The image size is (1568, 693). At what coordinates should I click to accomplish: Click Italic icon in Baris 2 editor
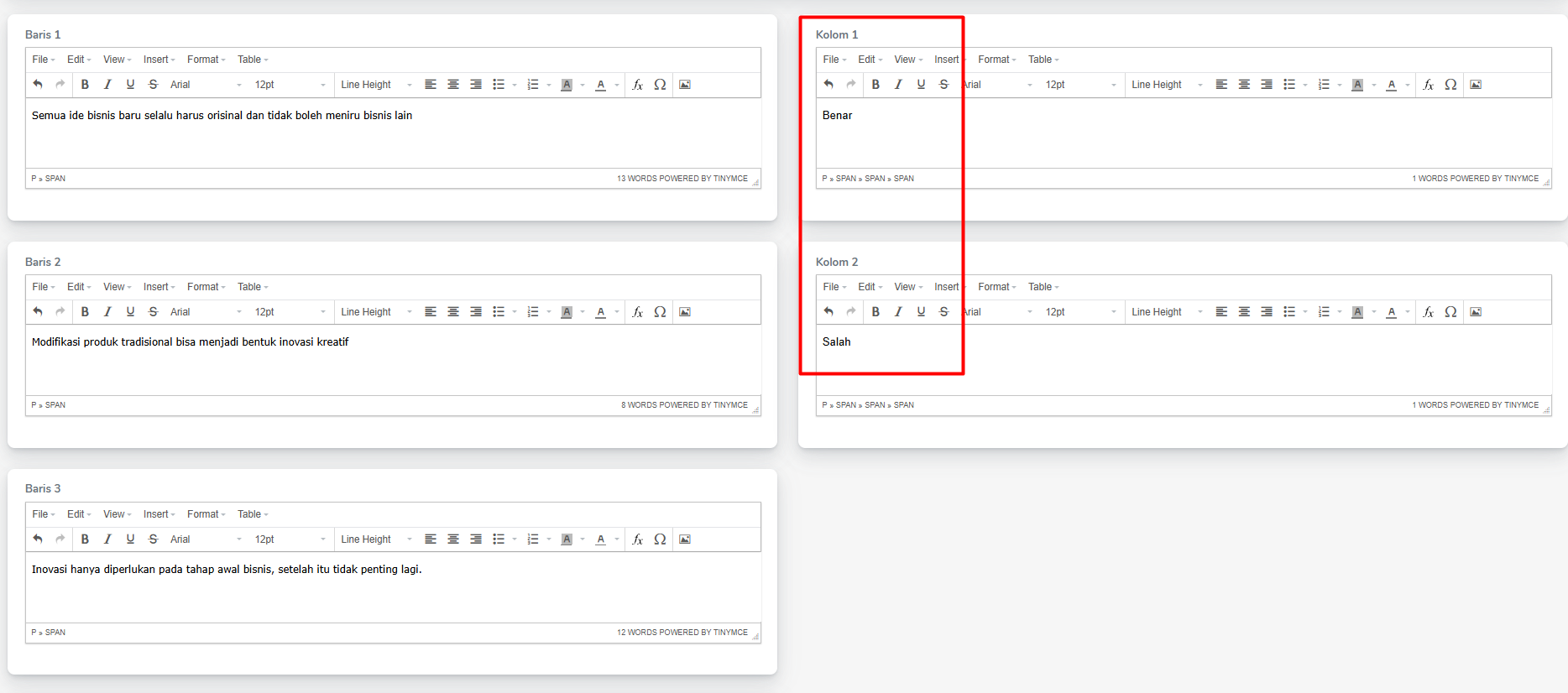[x=107, y=312]
